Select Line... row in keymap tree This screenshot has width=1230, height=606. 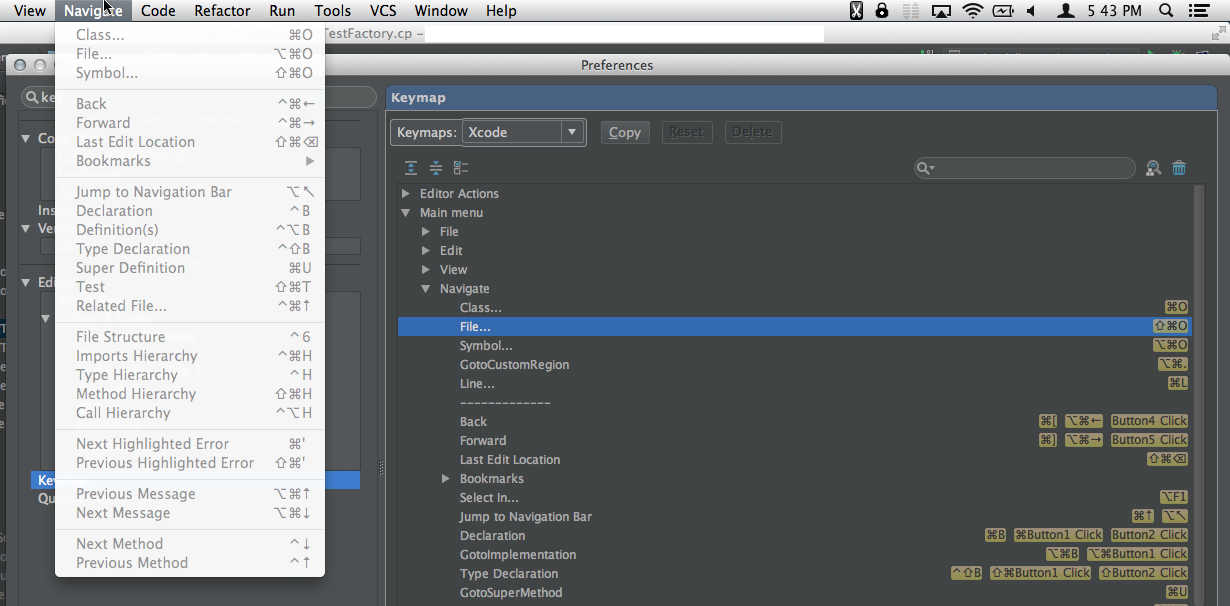795,384
